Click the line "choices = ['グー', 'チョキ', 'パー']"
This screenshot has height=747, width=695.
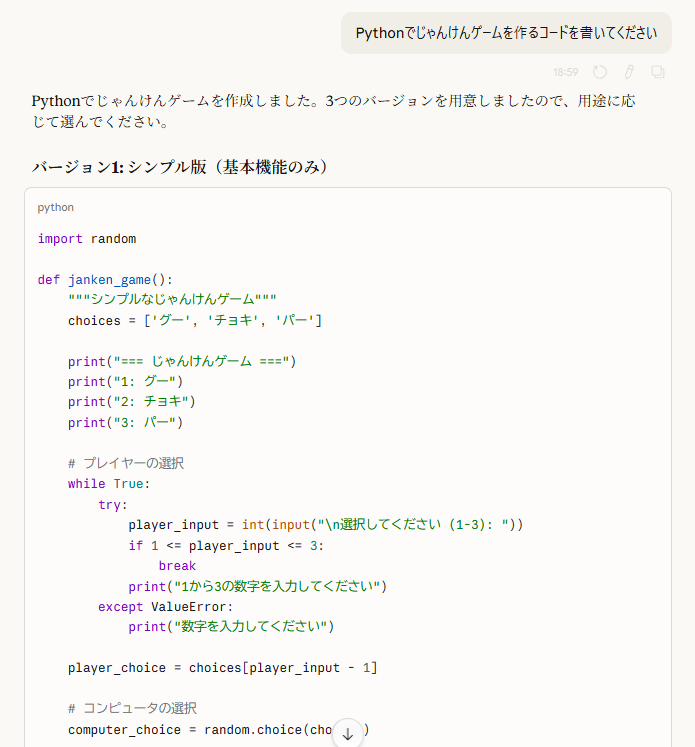195,320
